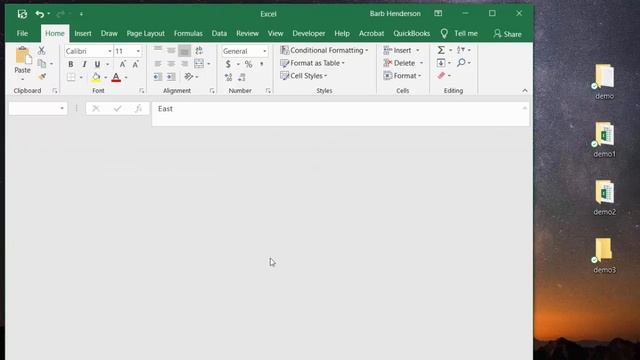Apply yellow Fill Color bucket
The image size is (640, 360).
(96, 77)
